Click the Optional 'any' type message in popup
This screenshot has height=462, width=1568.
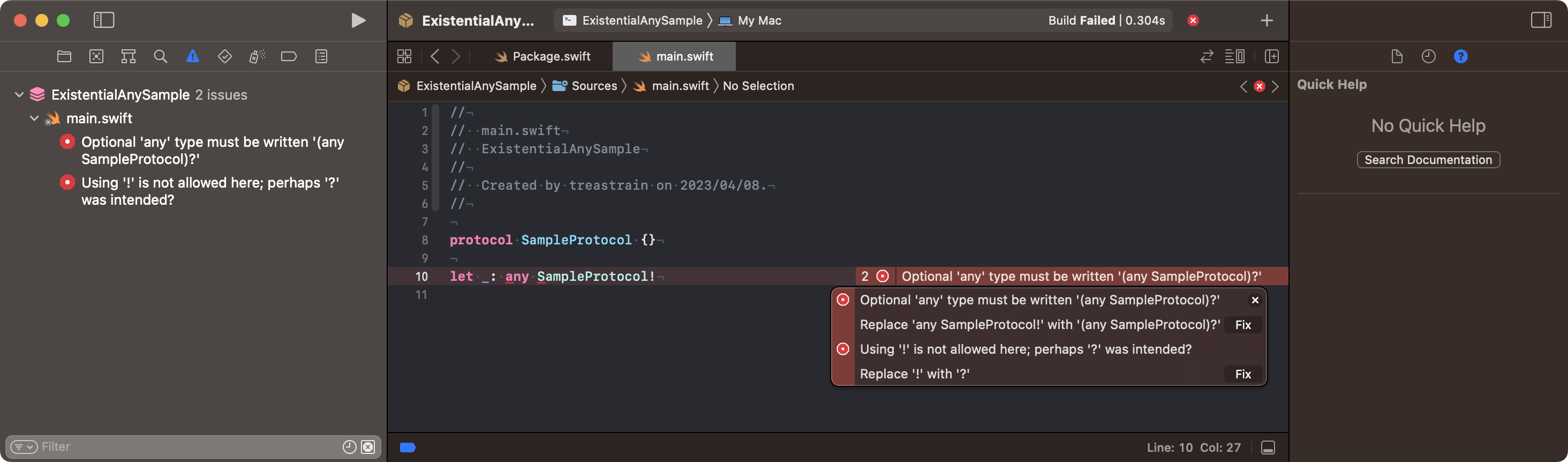click(1039, 300)
